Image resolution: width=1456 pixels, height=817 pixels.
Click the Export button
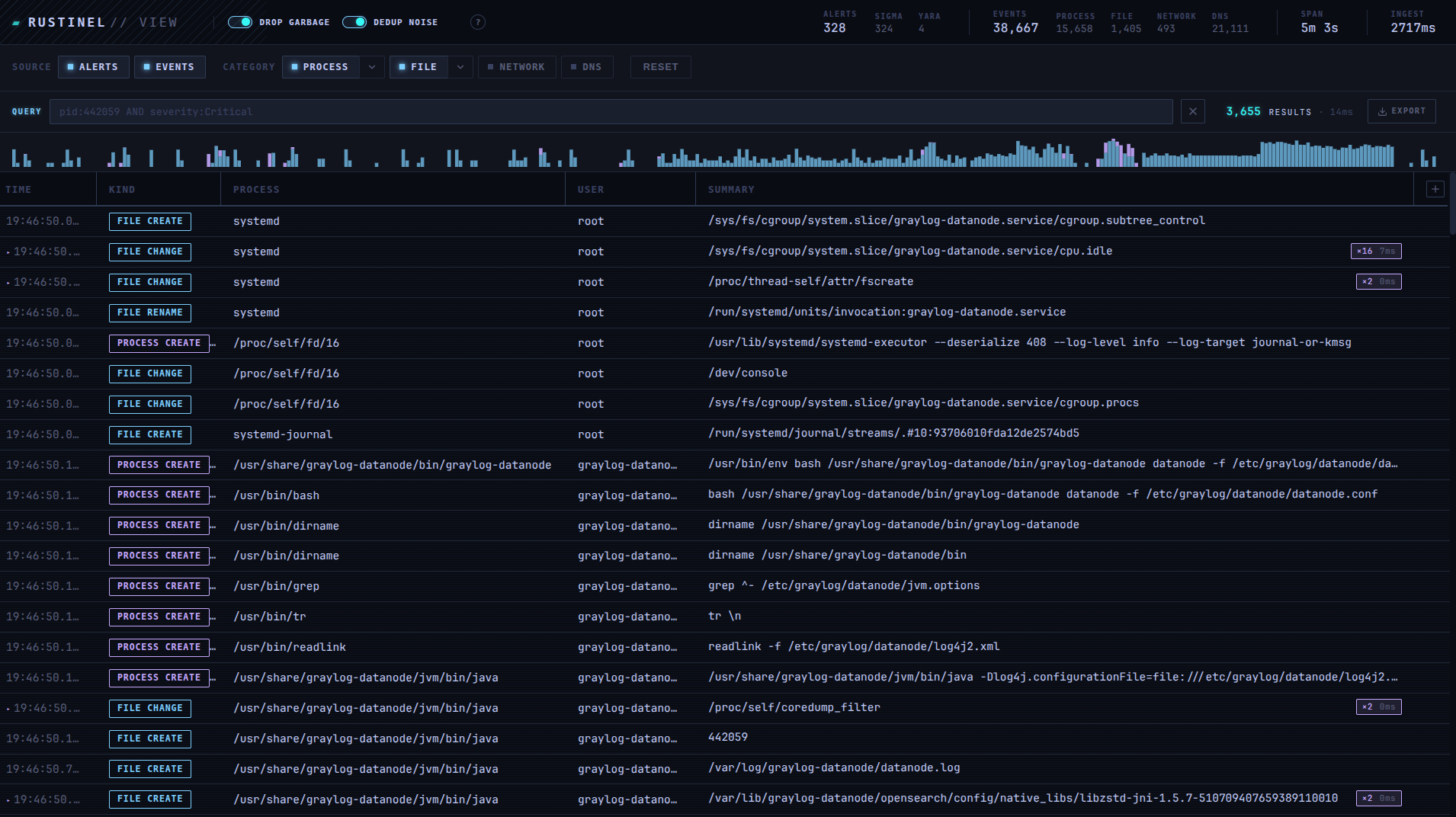pos(1401,111)
